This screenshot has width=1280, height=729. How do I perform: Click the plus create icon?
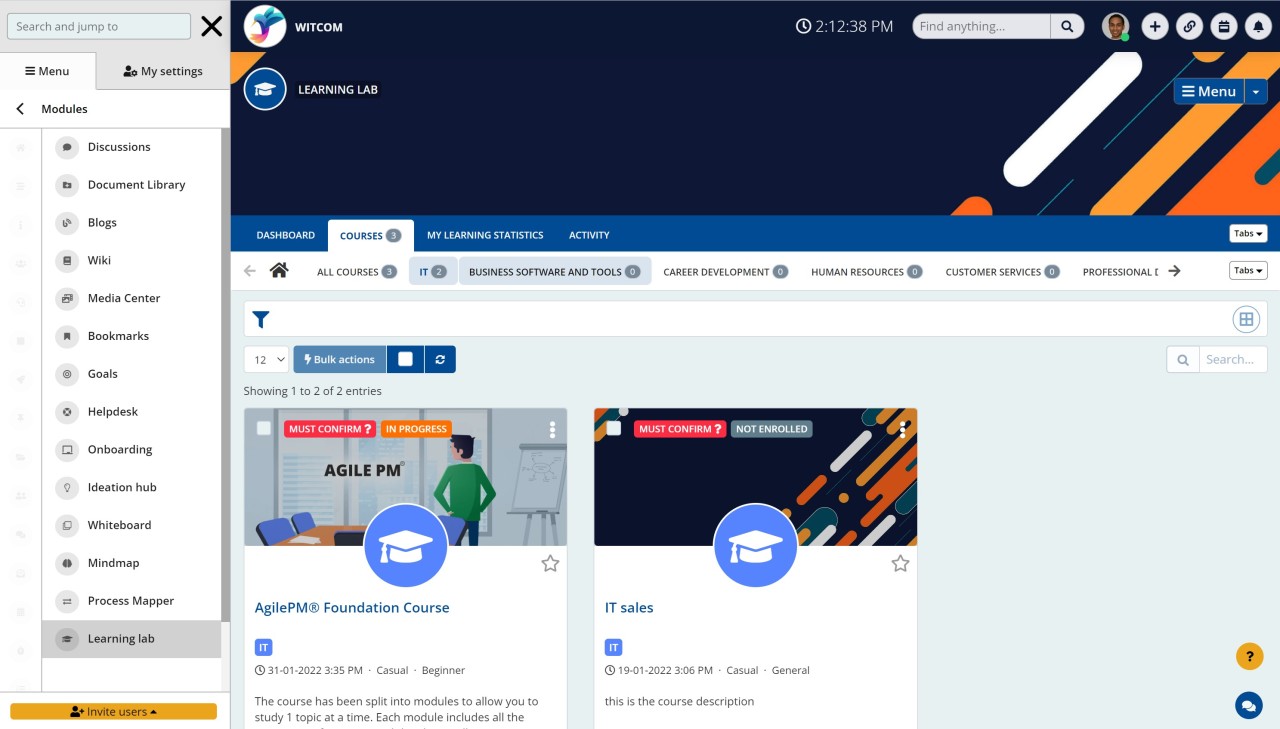point(1154,27)
